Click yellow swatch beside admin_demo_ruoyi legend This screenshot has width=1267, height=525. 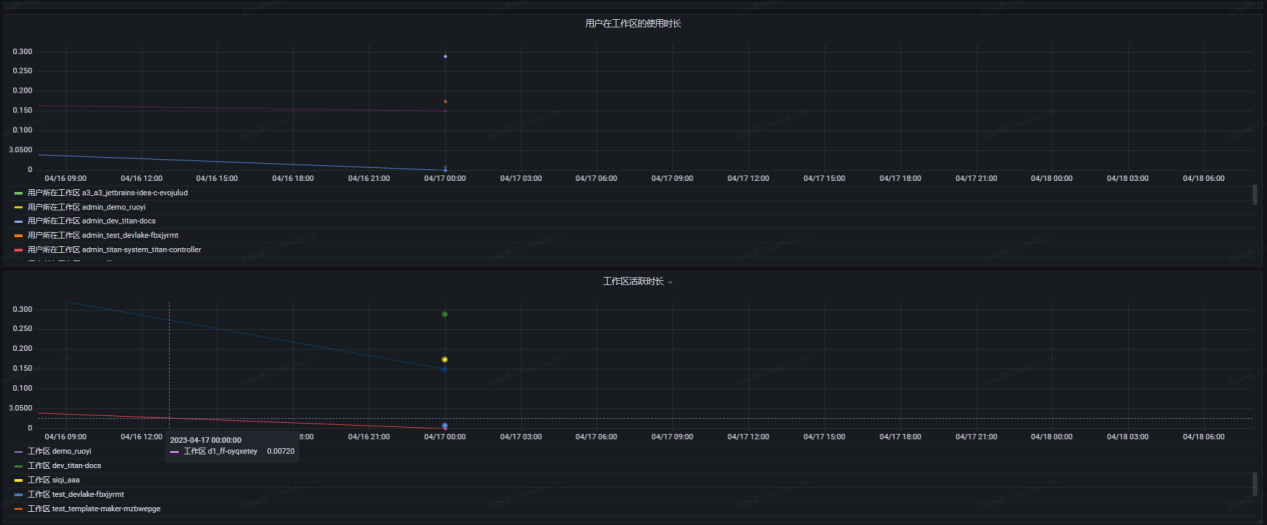(18, 207)
